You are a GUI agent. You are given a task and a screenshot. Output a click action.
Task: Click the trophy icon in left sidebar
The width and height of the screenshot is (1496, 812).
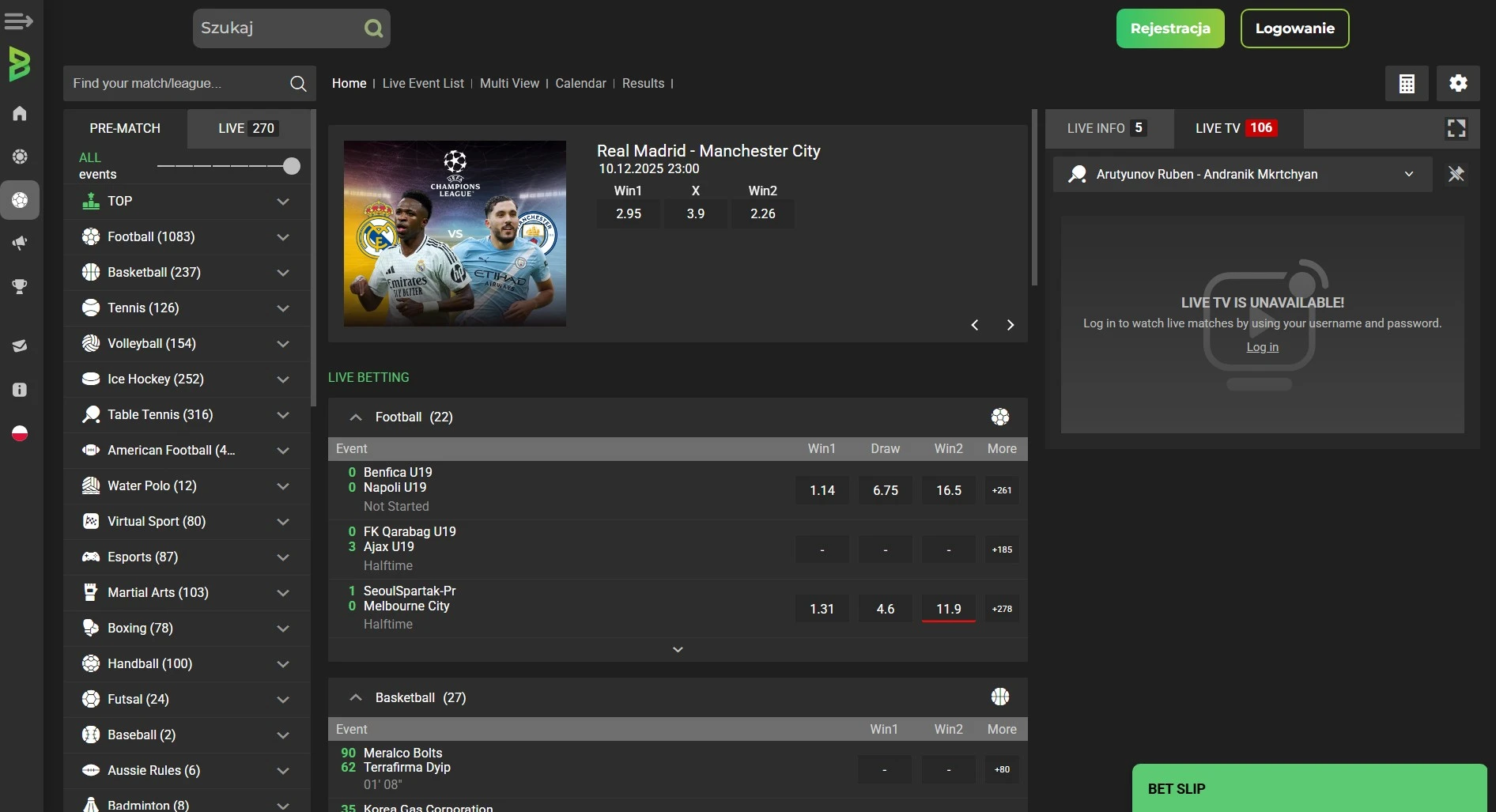20,286
